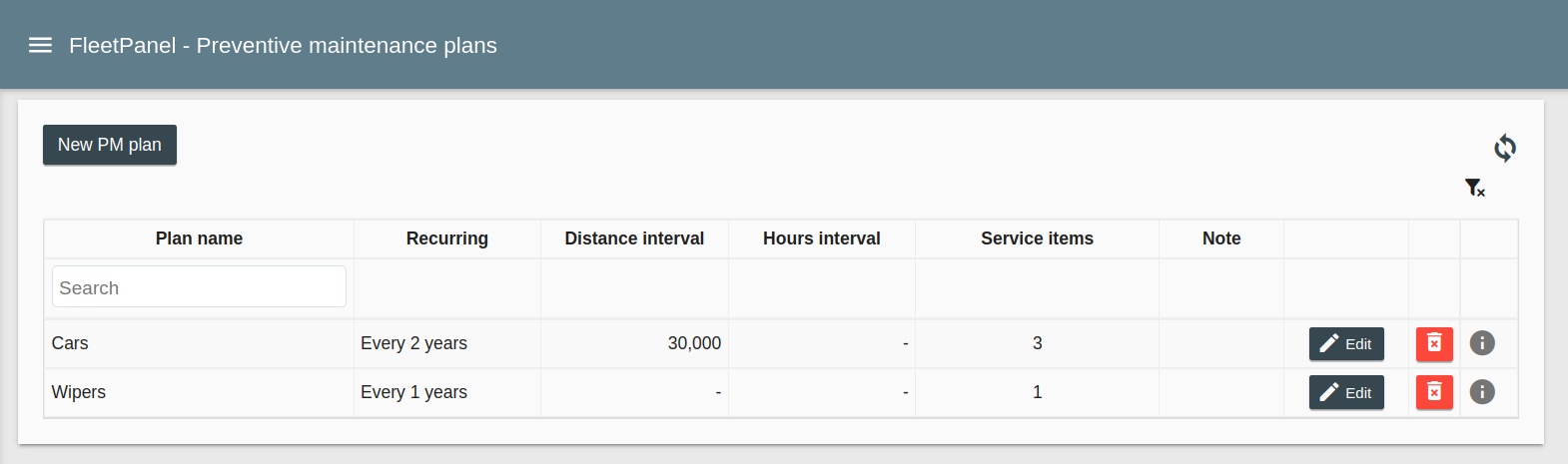1568x464 pixels.
Task: Delete the Wipers maintenance plan
Action: pyautogui.click(x=1434, y=392)
